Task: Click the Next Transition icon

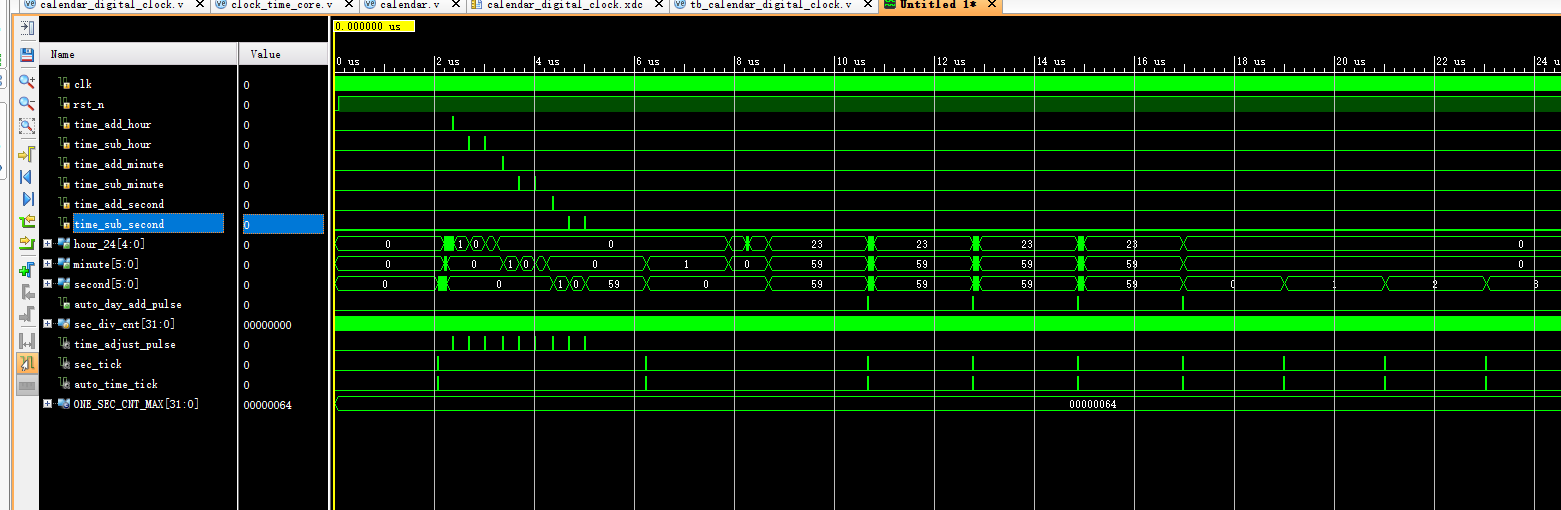Action: pos(27,243)
